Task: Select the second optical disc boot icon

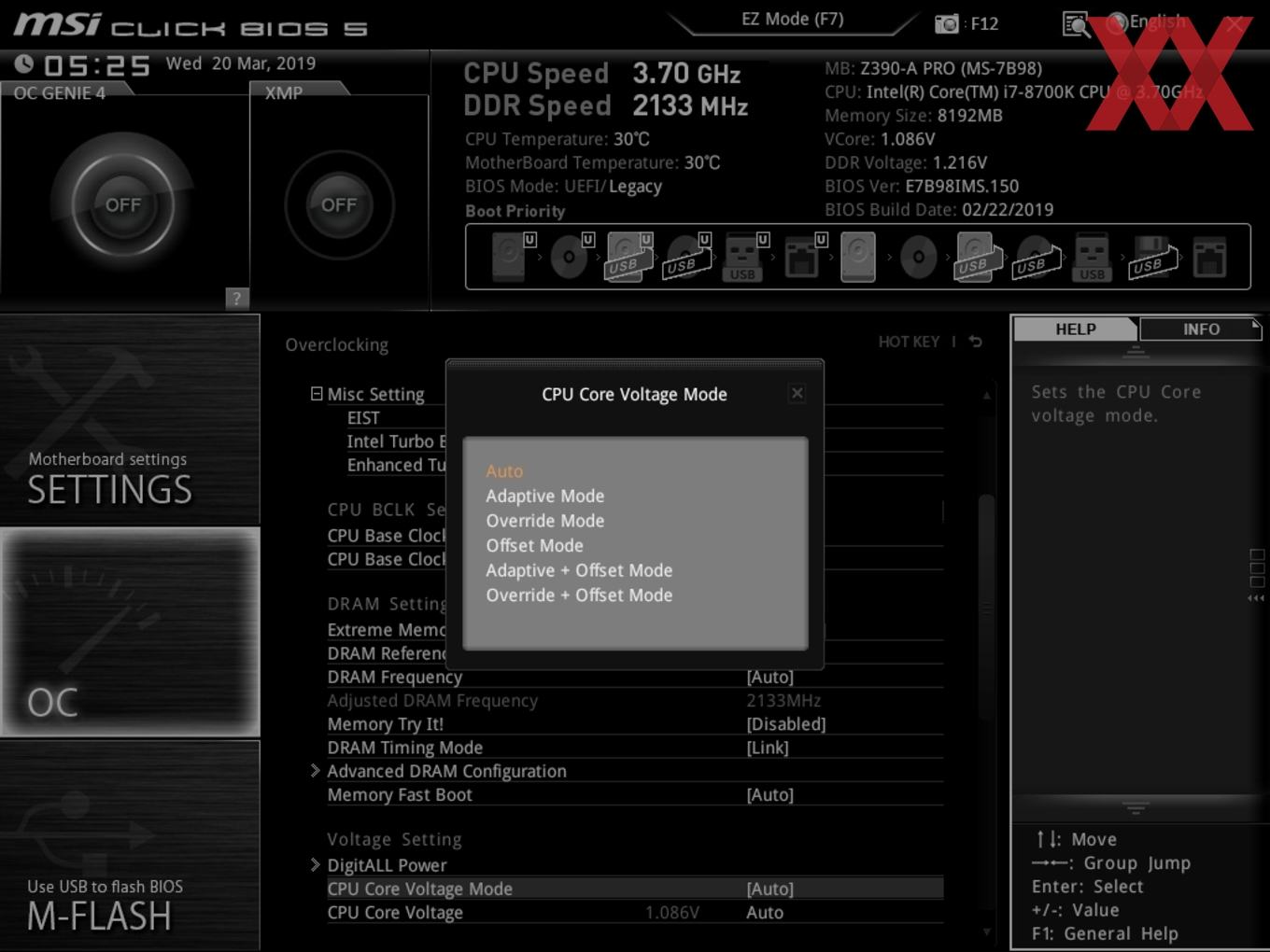Action: [919, 257]
